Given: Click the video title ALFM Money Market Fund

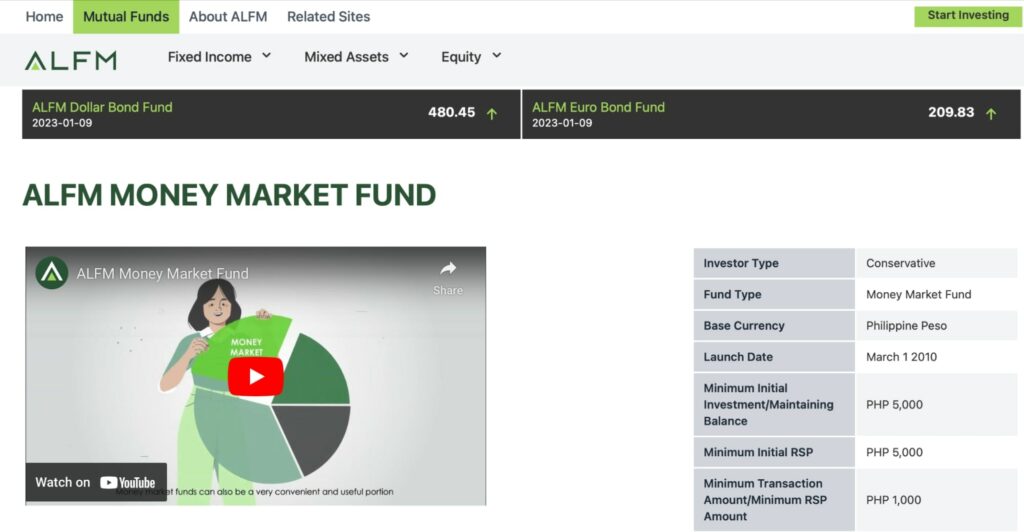Looking at the screenshot, I should click(163, 273).
